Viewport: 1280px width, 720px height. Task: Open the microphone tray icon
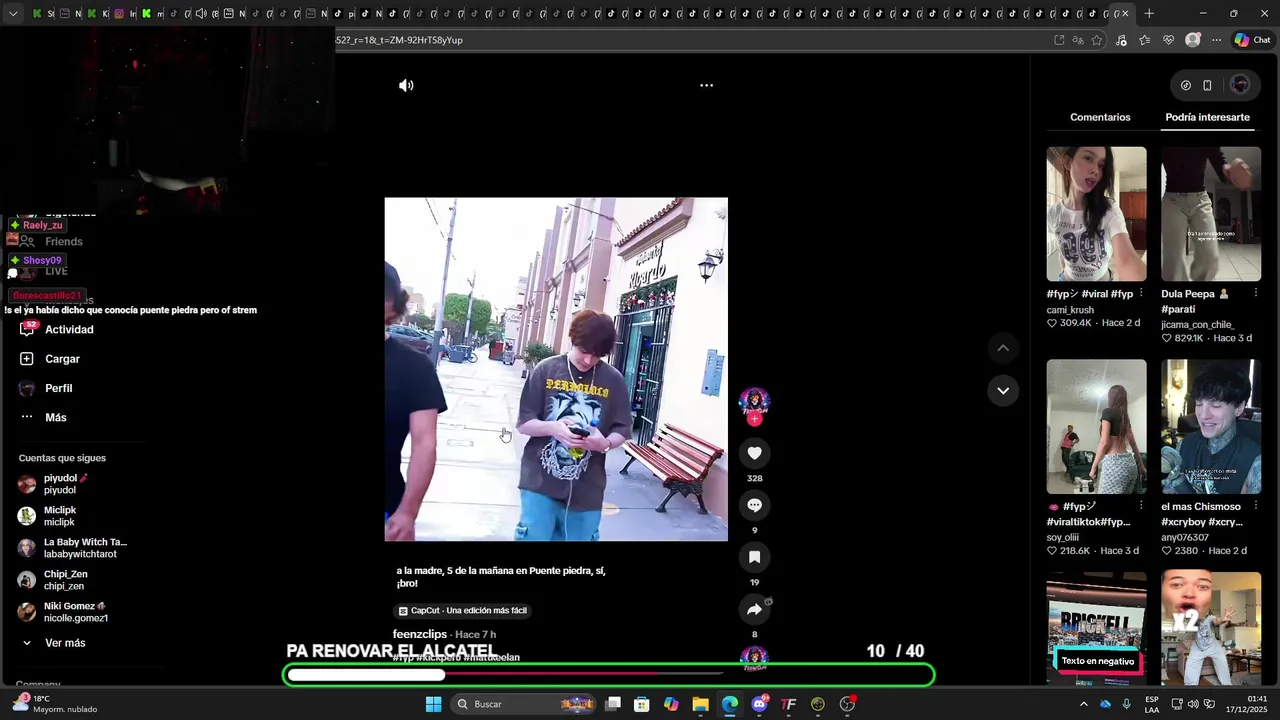click(1127, 704)
